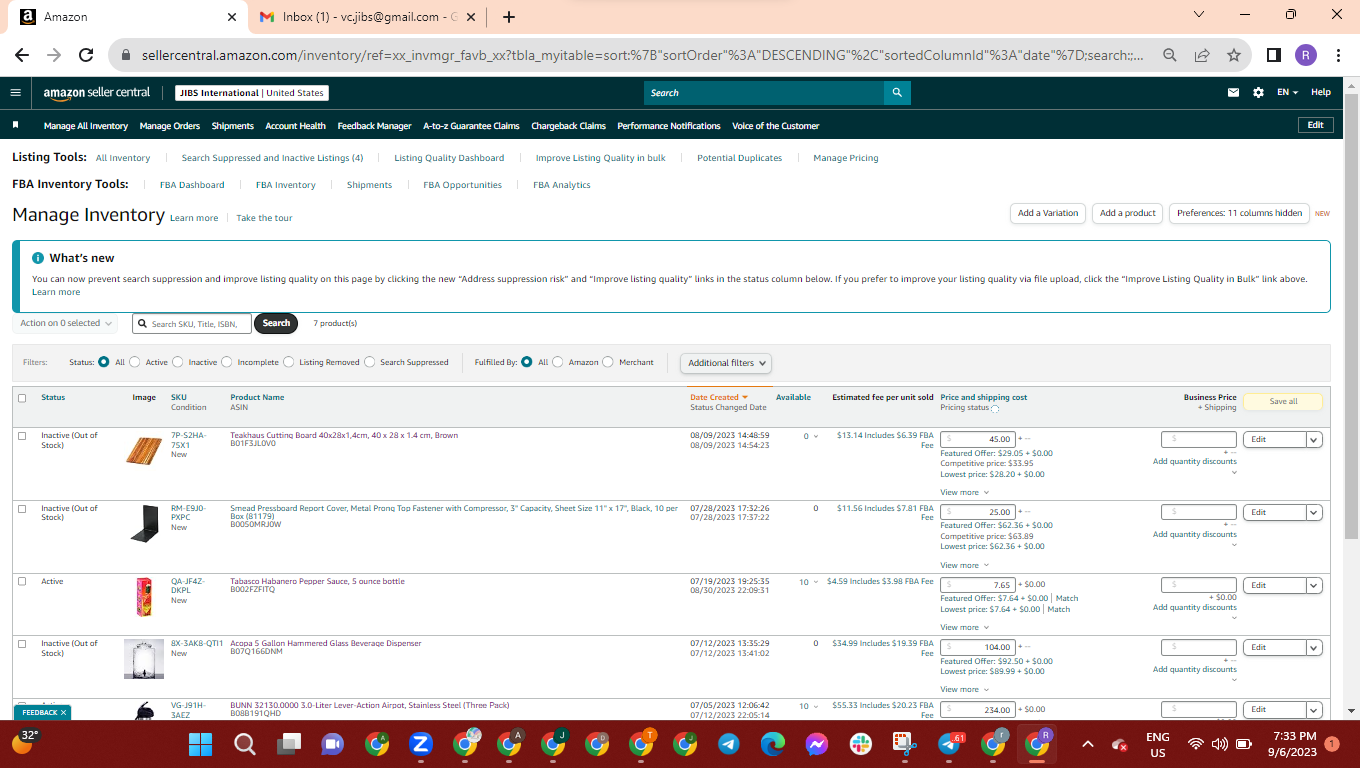1360x768 pixels.
Task: Open Chrome's tab search chevron
Action: 1200,15
